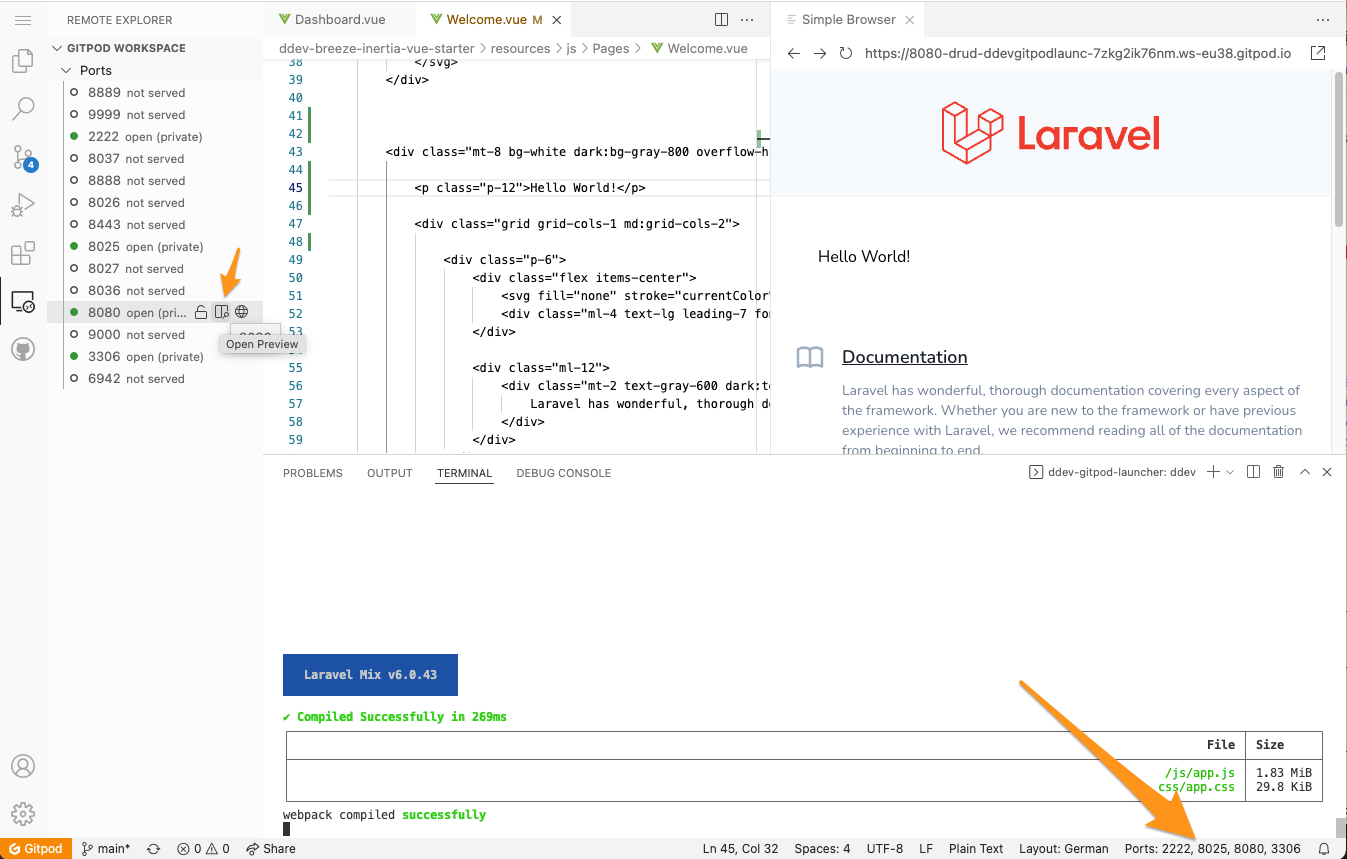Click resources in the editor breadcrumb
This screenshot has height=859, width=1347.
(520, 48)
